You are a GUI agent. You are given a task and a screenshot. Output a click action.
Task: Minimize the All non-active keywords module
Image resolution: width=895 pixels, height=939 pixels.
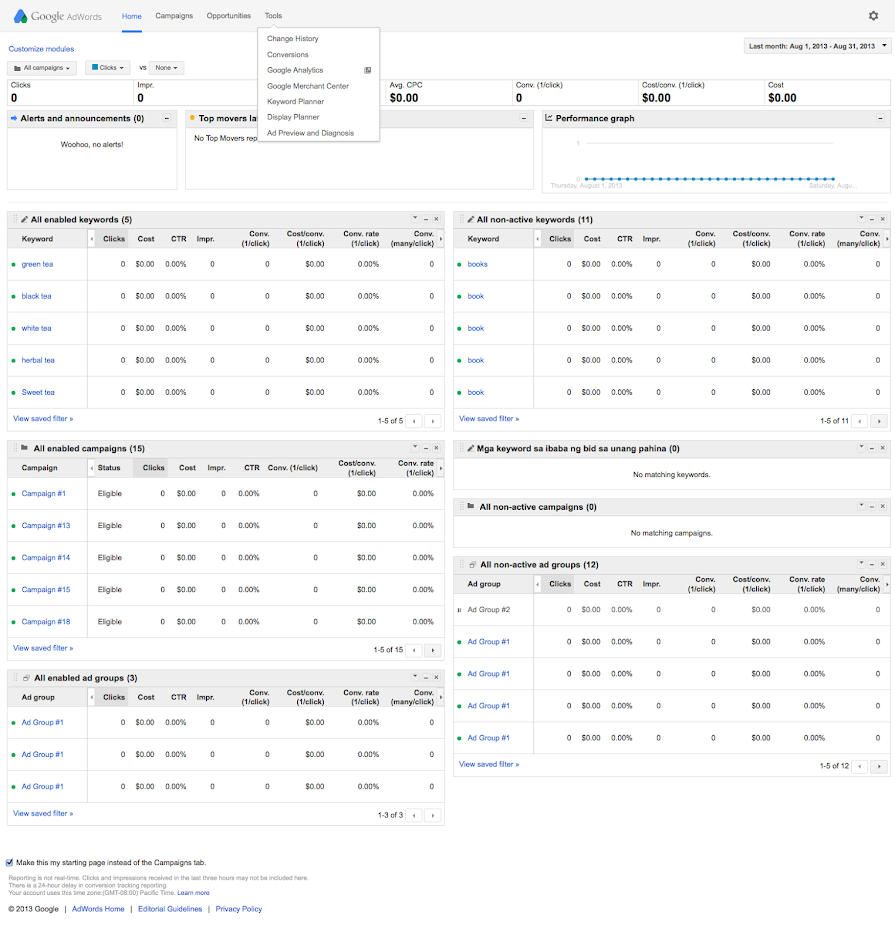(x=871, y=219)
